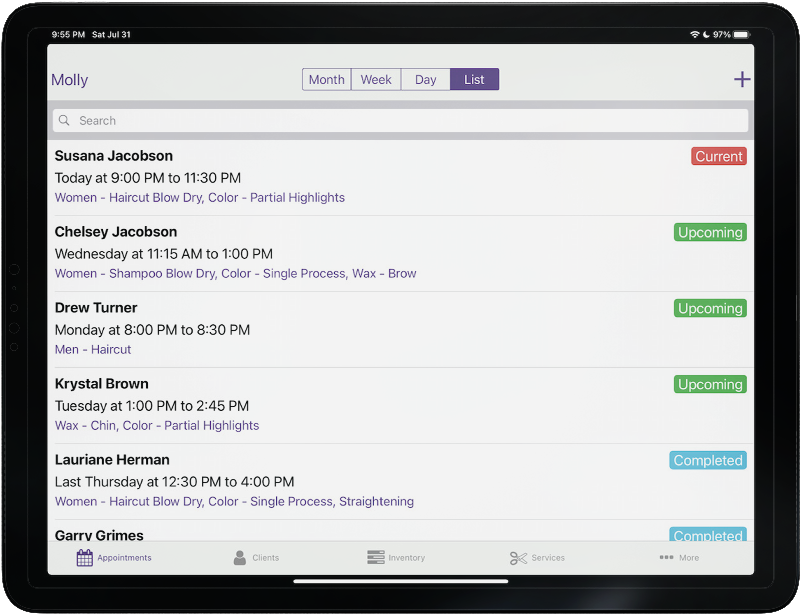800x614 pixels.
Task: Check the Wi-Fi status icon
Action: point(694,34)
